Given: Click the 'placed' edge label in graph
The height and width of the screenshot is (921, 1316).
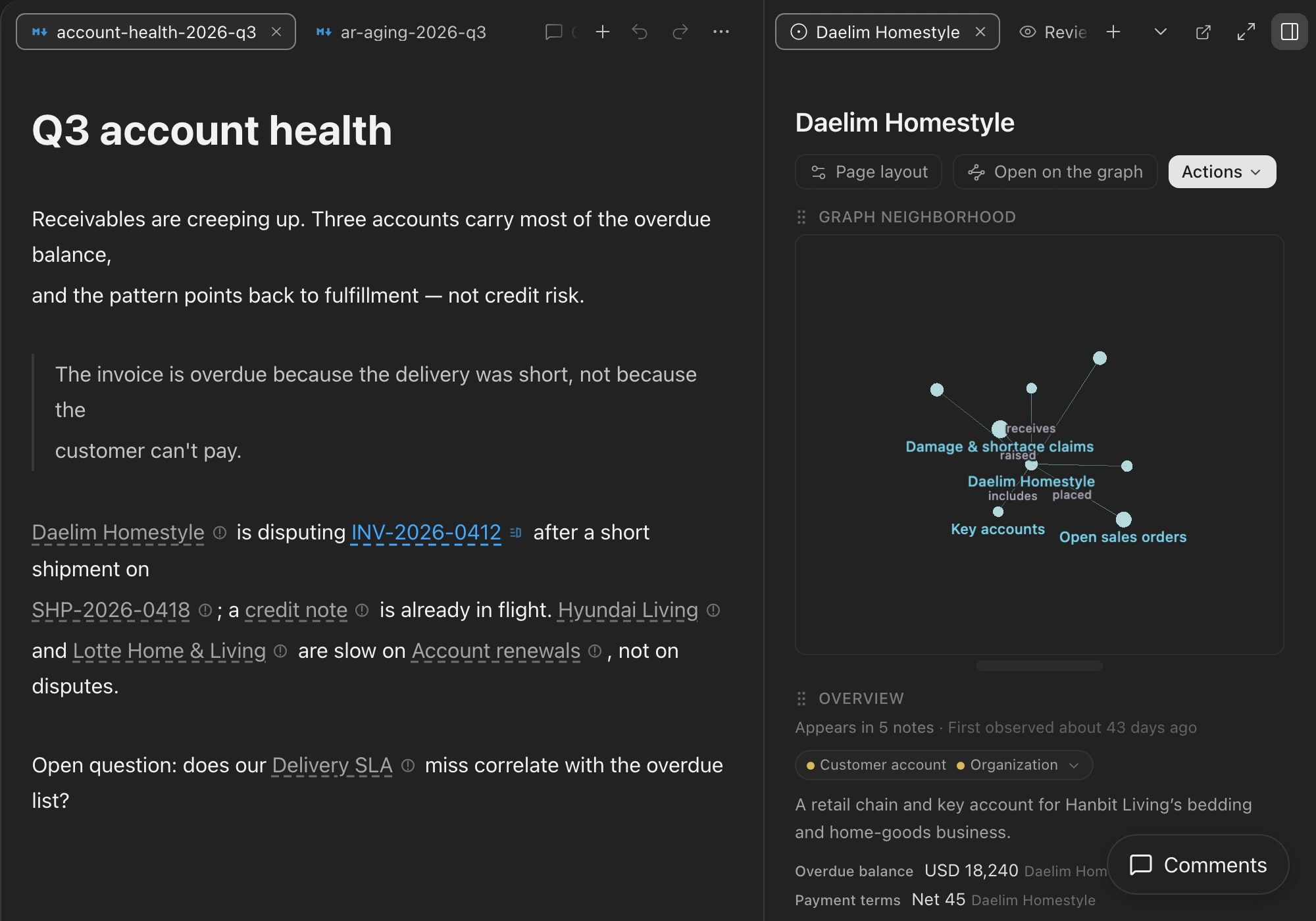Looking at the screenshot, I should coord(1072,495).
